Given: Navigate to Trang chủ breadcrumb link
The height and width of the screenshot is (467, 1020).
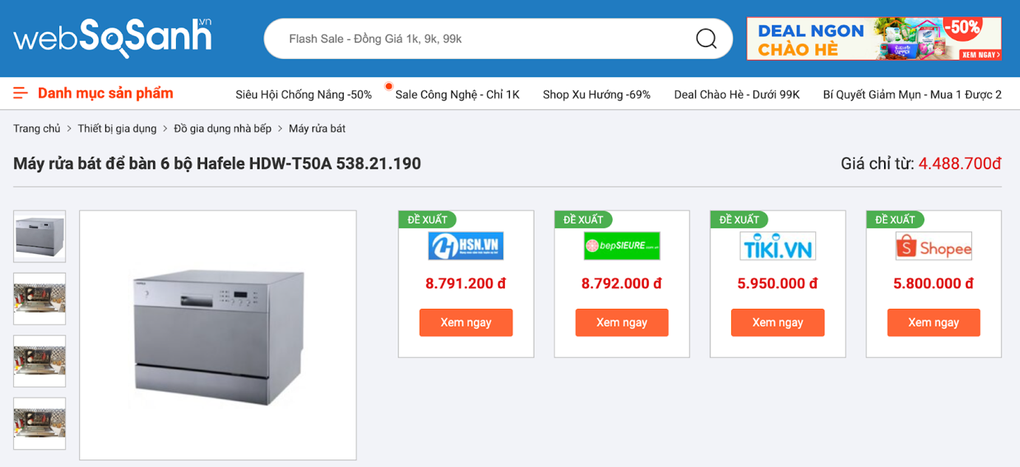Looking at the screenshot, I should [36, 129].
